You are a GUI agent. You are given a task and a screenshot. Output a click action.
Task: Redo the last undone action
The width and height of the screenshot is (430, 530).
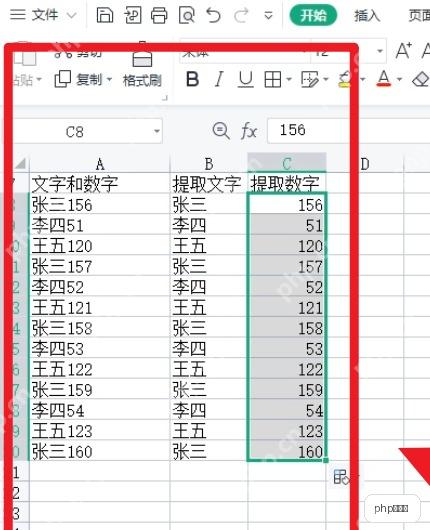(241, 16)
